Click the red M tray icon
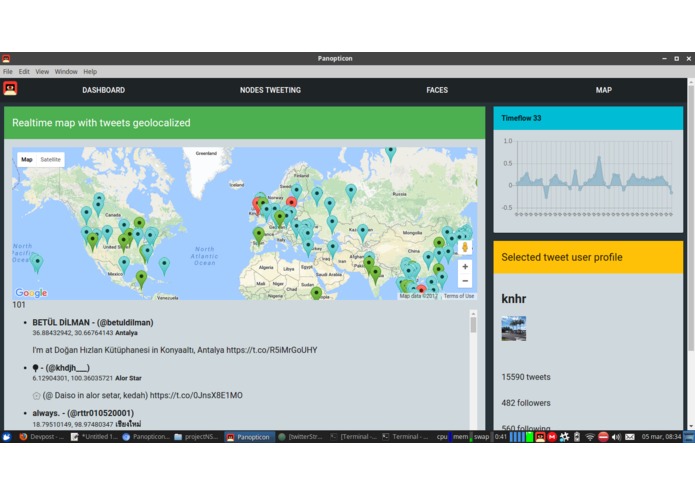695x494 pixels. point(552,437)
